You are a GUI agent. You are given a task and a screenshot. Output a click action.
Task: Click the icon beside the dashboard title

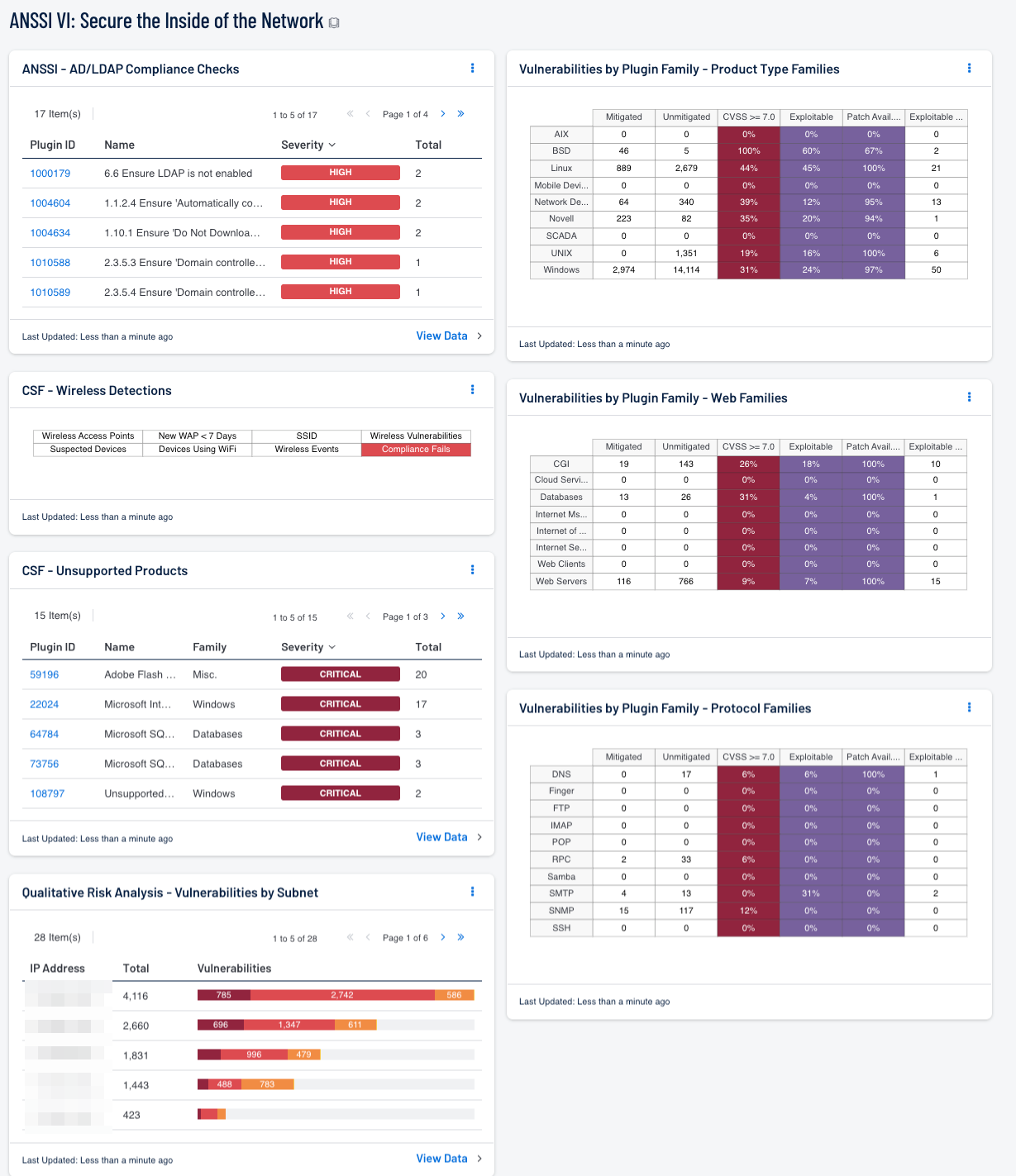coord(334,23)
